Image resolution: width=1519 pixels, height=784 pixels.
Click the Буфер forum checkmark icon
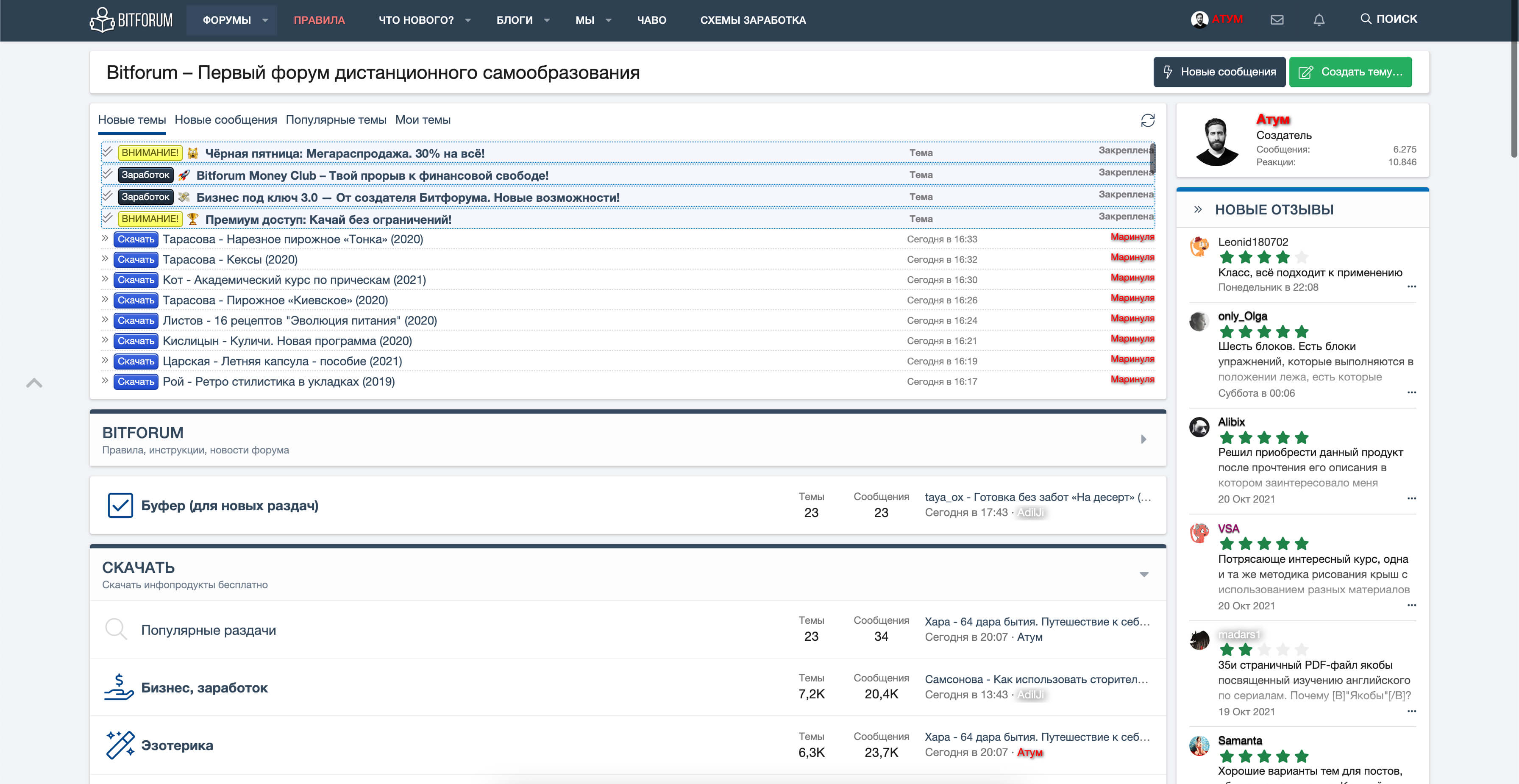[120, 505]
